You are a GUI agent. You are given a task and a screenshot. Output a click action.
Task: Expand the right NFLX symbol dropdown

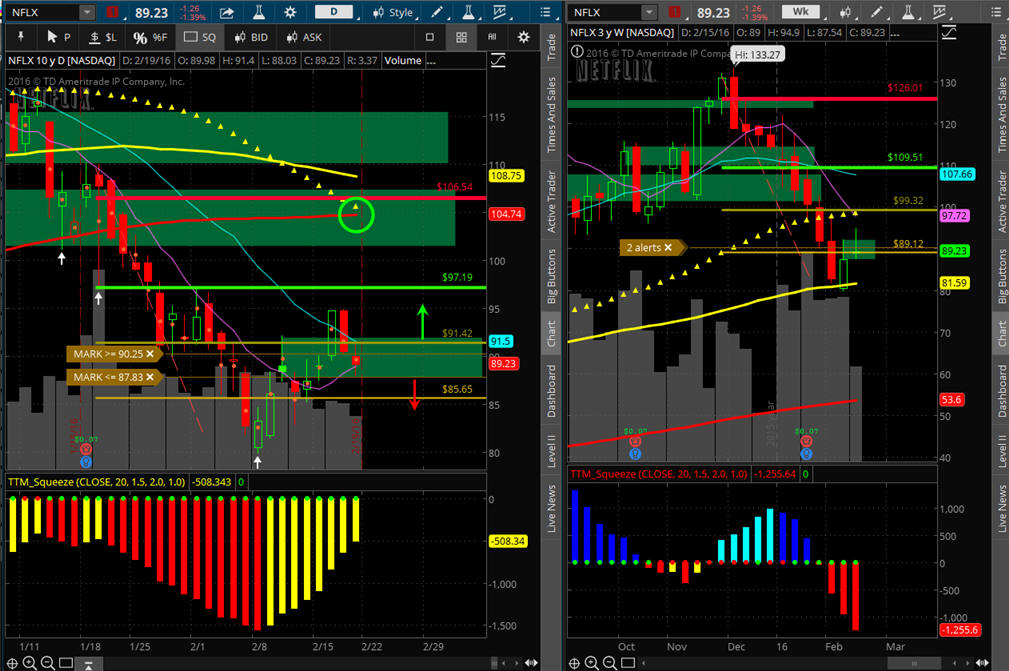[x=649, y=12]
